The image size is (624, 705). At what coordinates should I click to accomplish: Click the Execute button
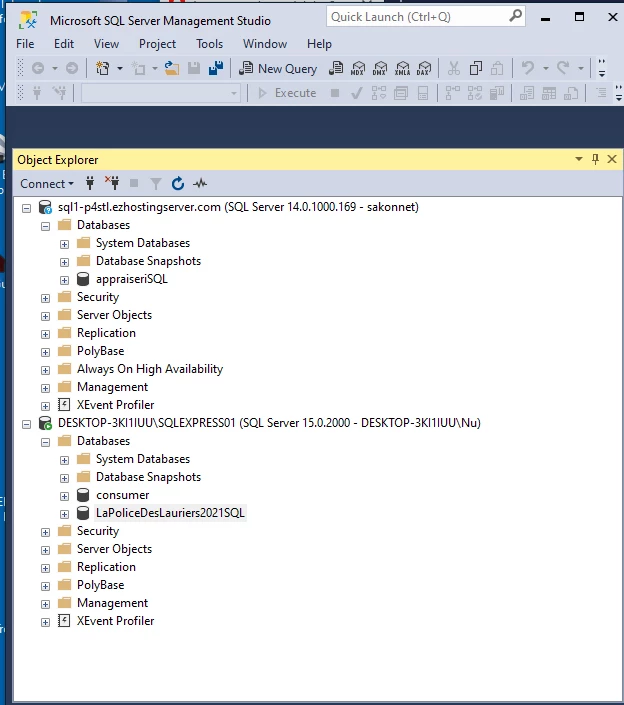(287, 93)
